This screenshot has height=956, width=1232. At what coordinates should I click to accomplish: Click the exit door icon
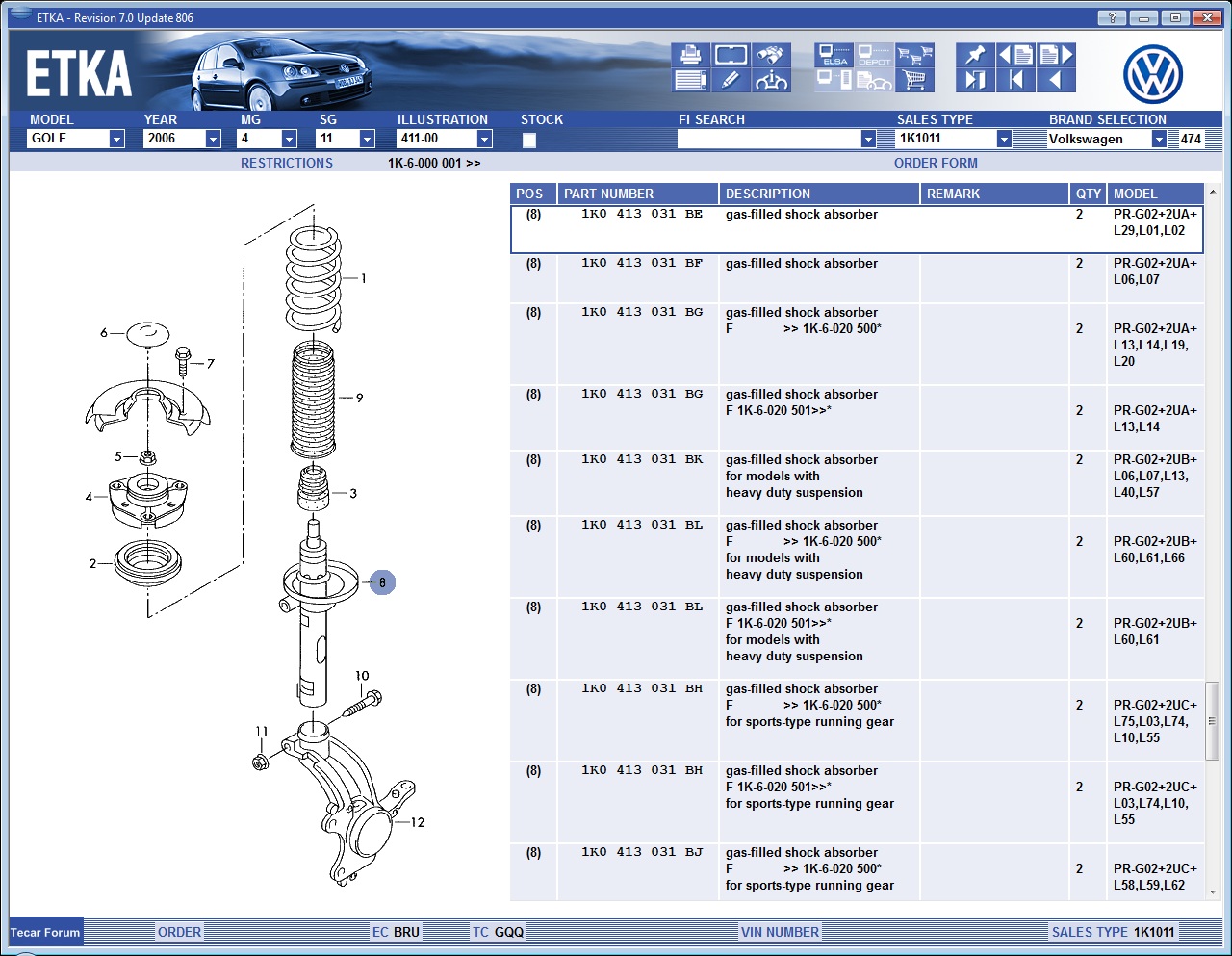975,80
